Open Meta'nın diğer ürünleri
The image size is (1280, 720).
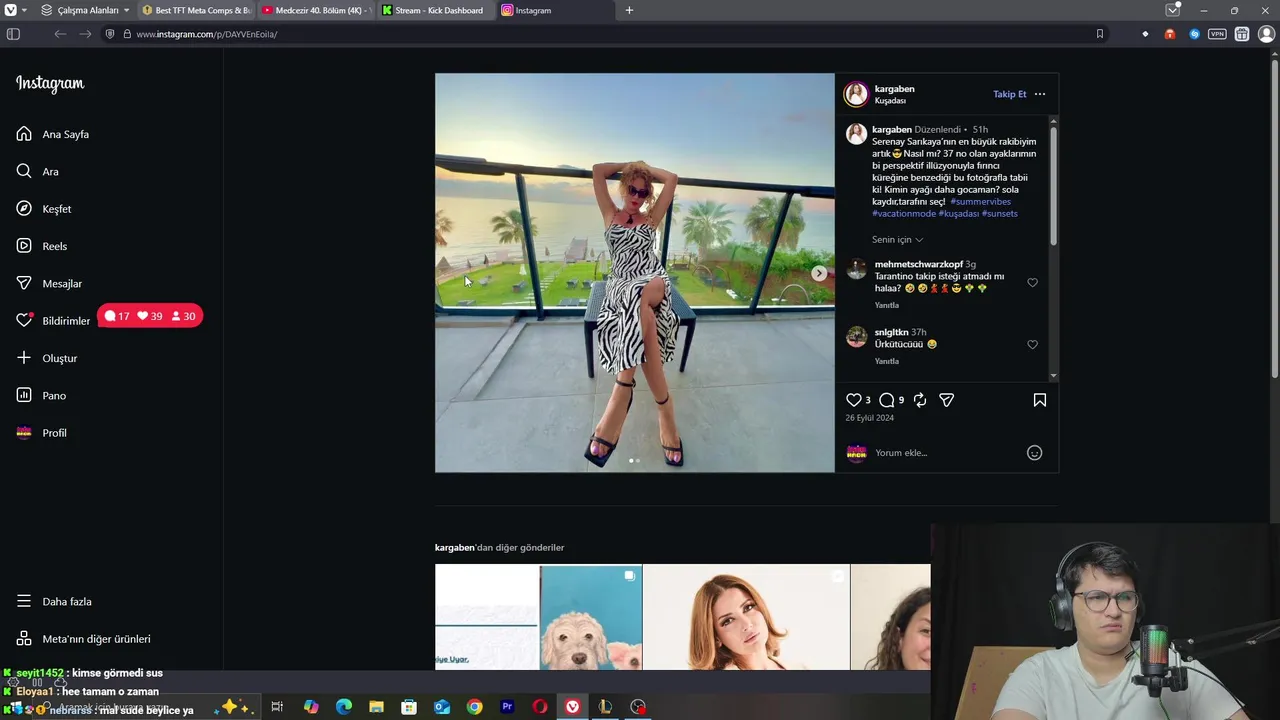click(x=83, y=639)
